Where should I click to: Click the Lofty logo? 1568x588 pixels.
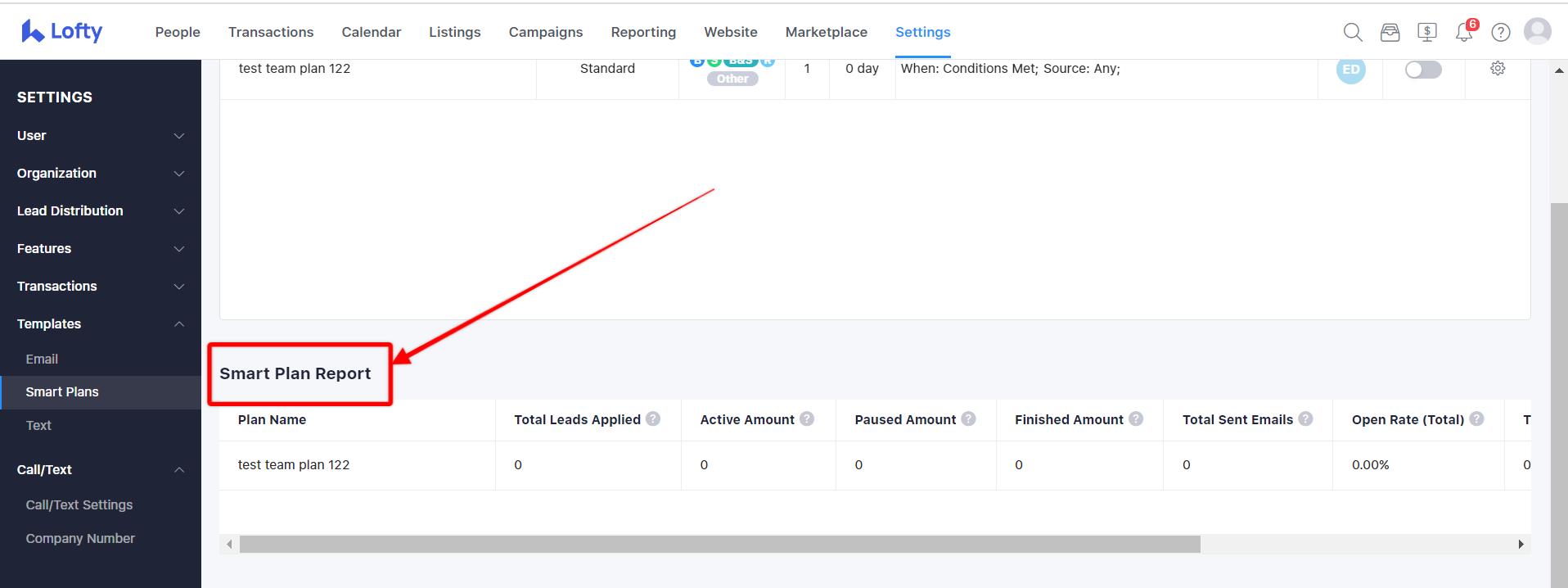tap(61, 31)
